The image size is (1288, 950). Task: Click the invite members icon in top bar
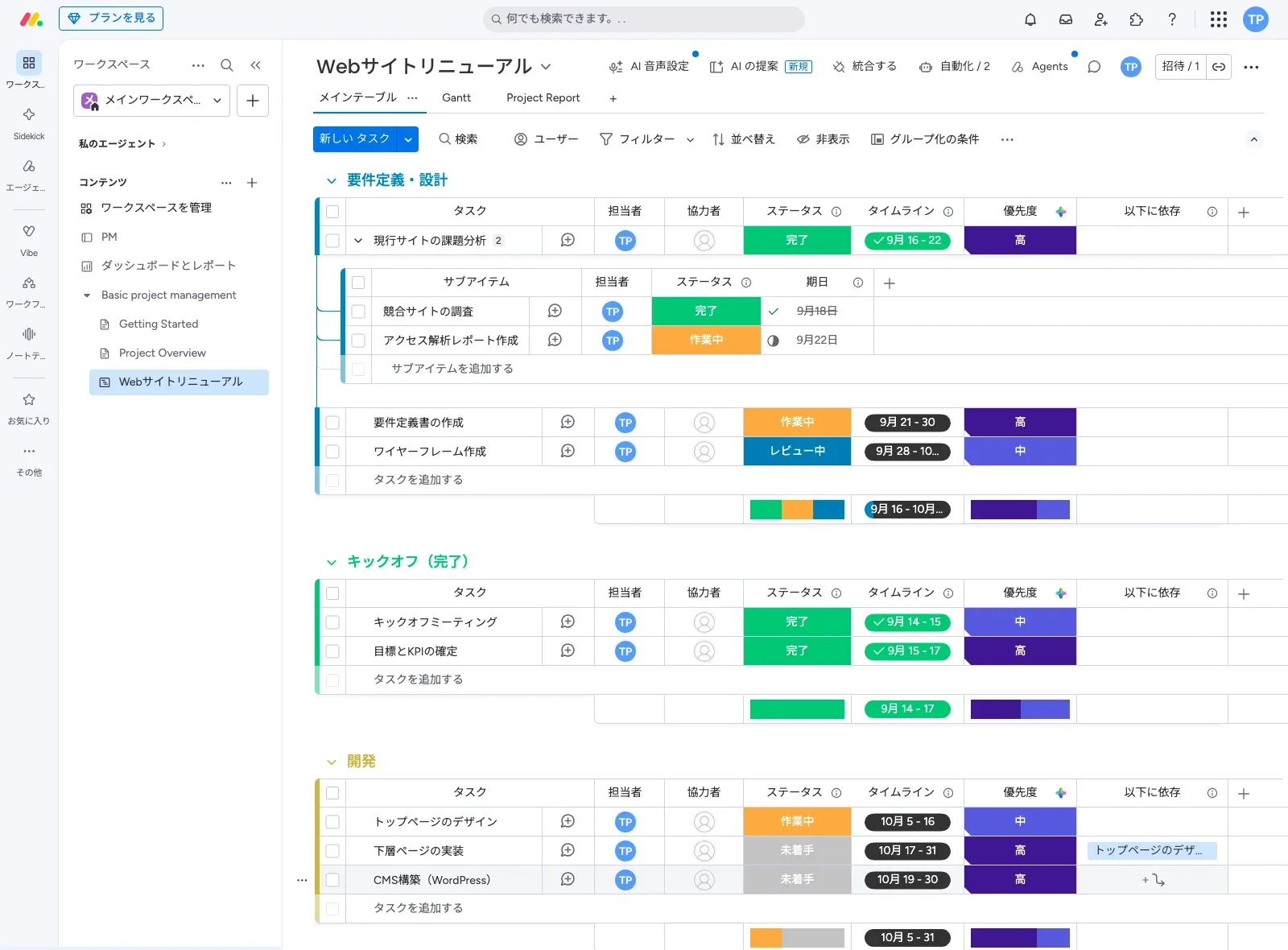pyautogui.click(x=1101, y=19)
